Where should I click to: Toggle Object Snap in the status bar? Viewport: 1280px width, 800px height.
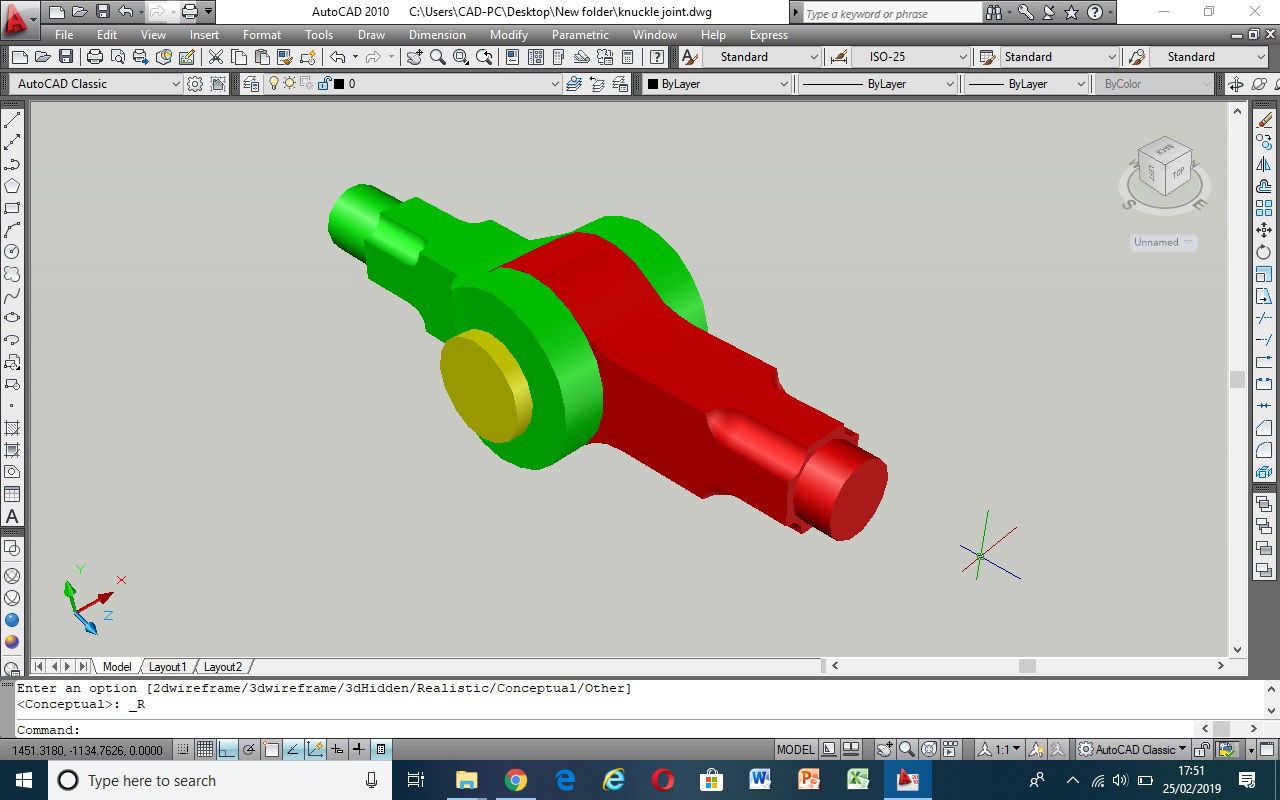pyautogui.click(x=271, y=749)
